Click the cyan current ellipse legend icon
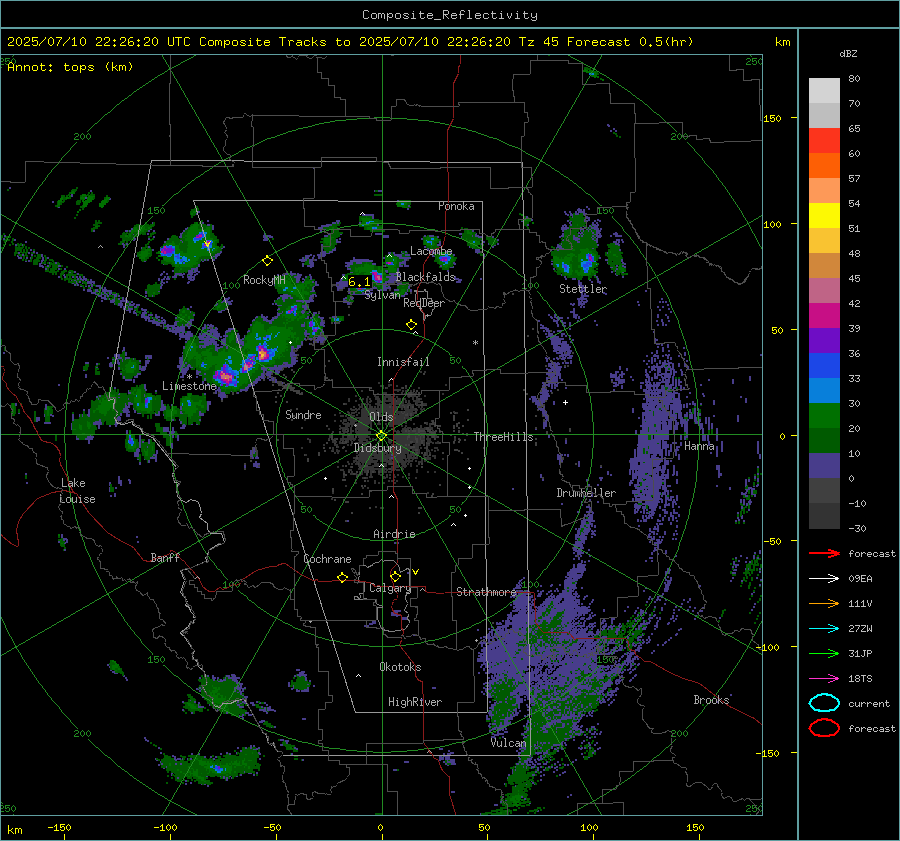 [824, 703]
